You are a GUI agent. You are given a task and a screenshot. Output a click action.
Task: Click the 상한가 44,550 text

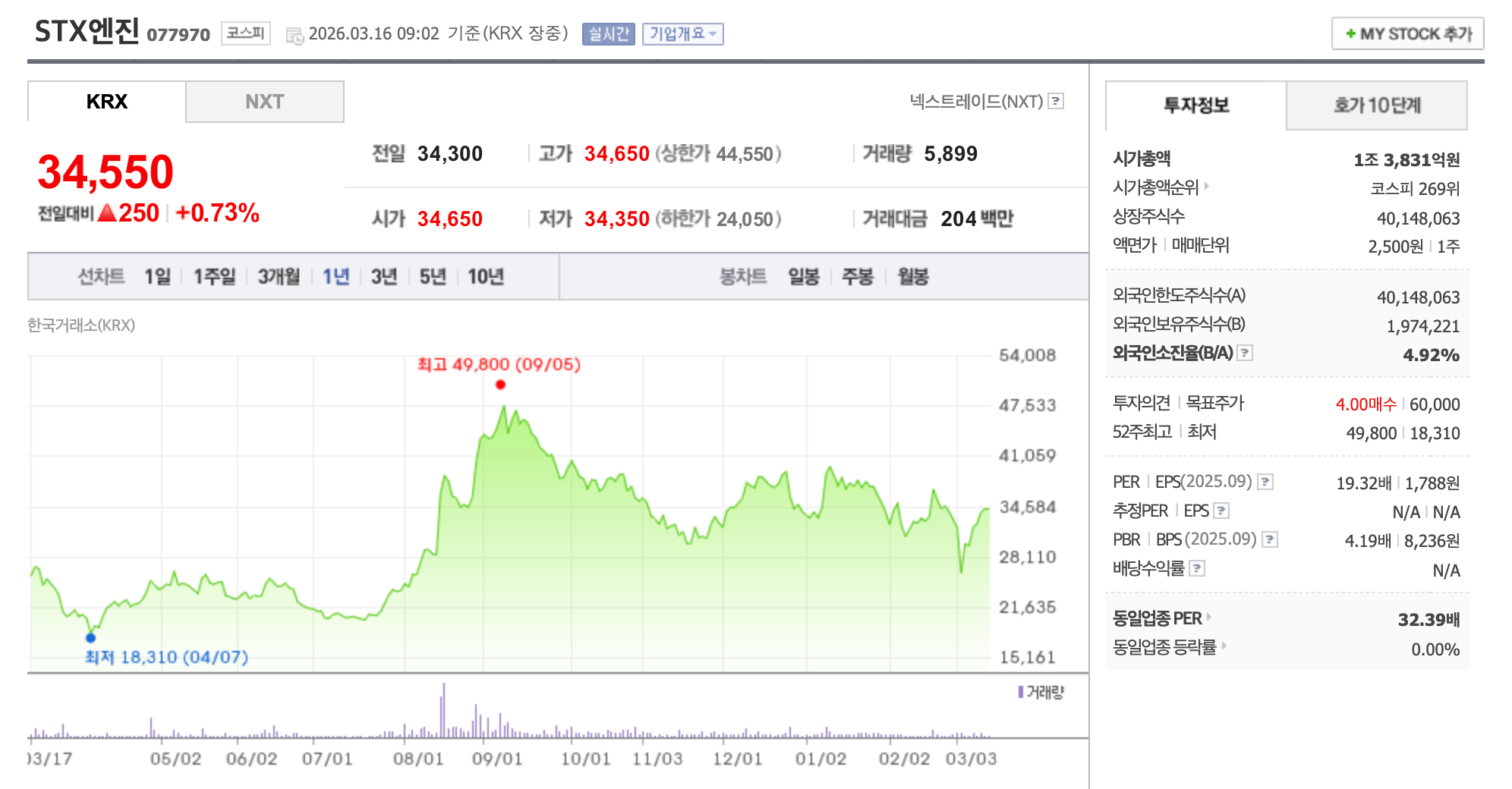718,154
